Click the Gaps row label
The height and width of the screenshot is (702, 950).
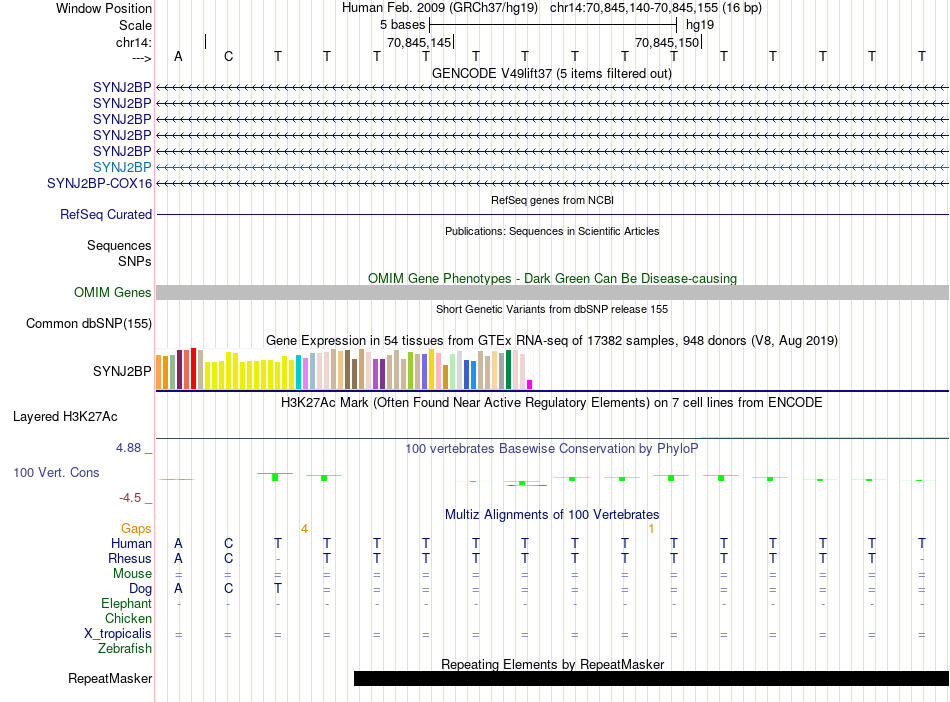coord(136,529)
